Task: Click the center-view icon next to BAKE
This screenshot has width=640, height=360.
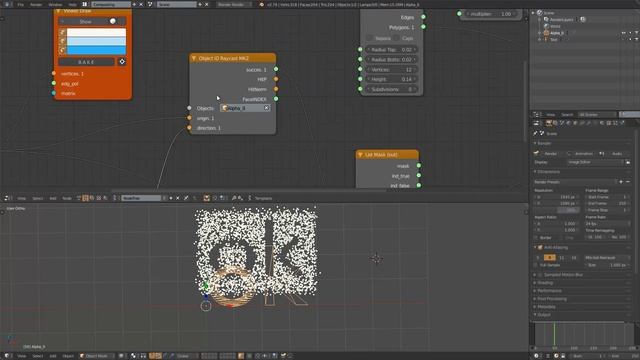Action: [x=122, y=62]
